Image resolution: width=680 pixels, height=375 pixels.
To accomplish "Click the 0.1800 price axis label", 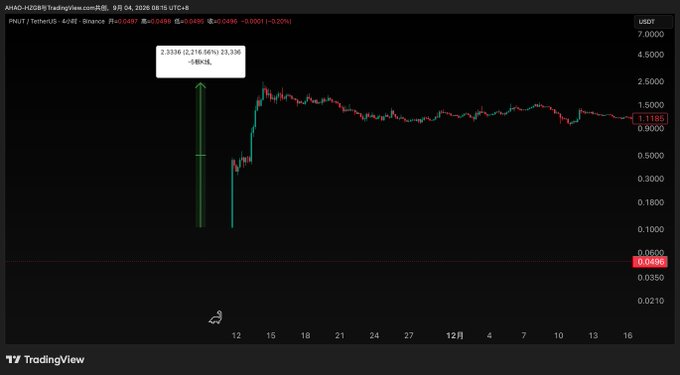I will point(651,202).
